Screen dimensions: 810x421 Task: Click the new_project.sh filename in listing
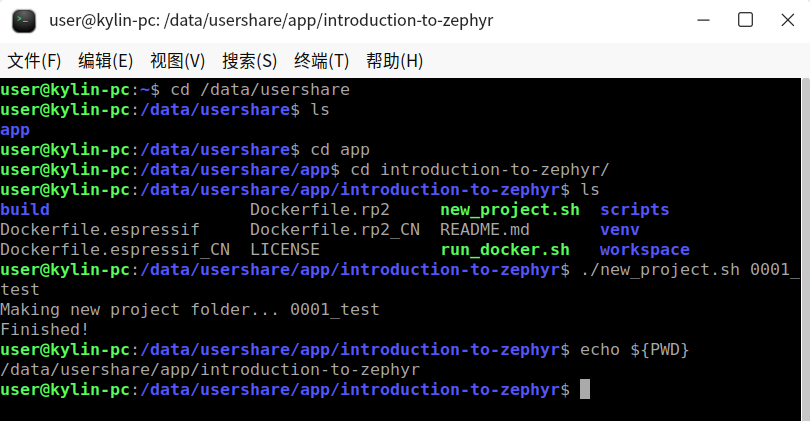(x=509, y=210)
